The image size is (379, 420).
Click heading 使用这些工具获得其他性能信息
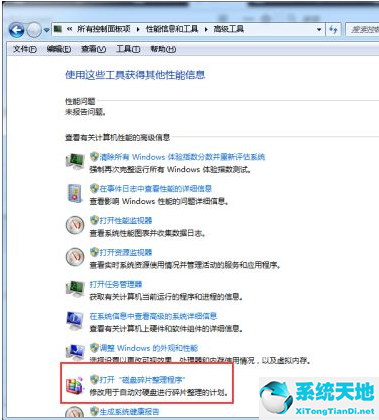tap(135, 75)
